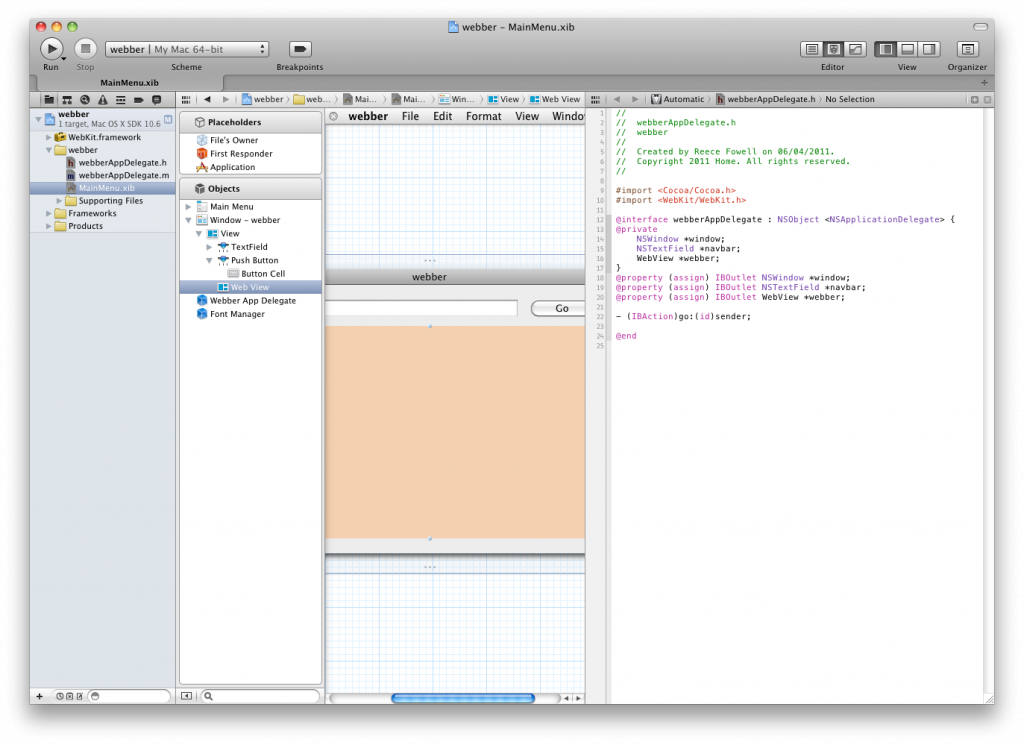Expand the Products group
The width and height of the screenshot is (1024, 745).
pyautogui.click(x=48, y=226)
